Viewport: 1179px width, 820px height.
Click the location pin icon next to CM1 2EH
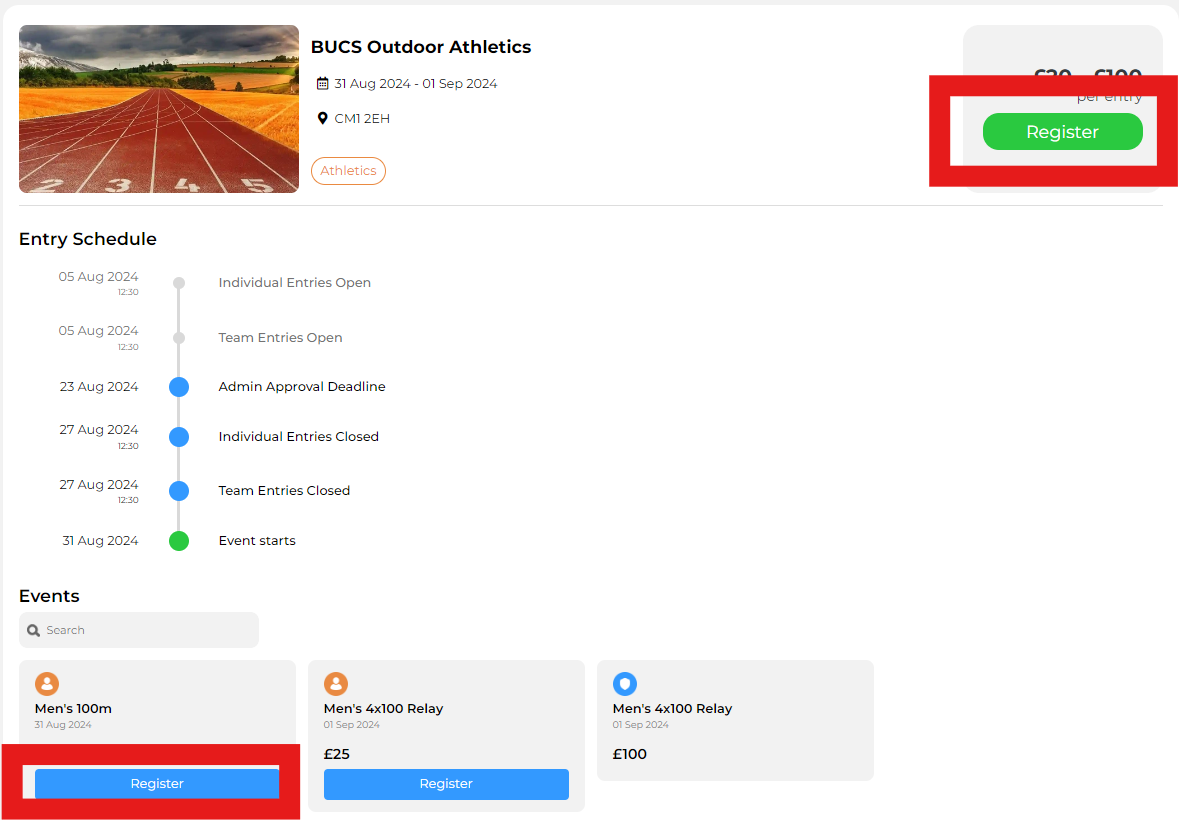pos(322,119)
